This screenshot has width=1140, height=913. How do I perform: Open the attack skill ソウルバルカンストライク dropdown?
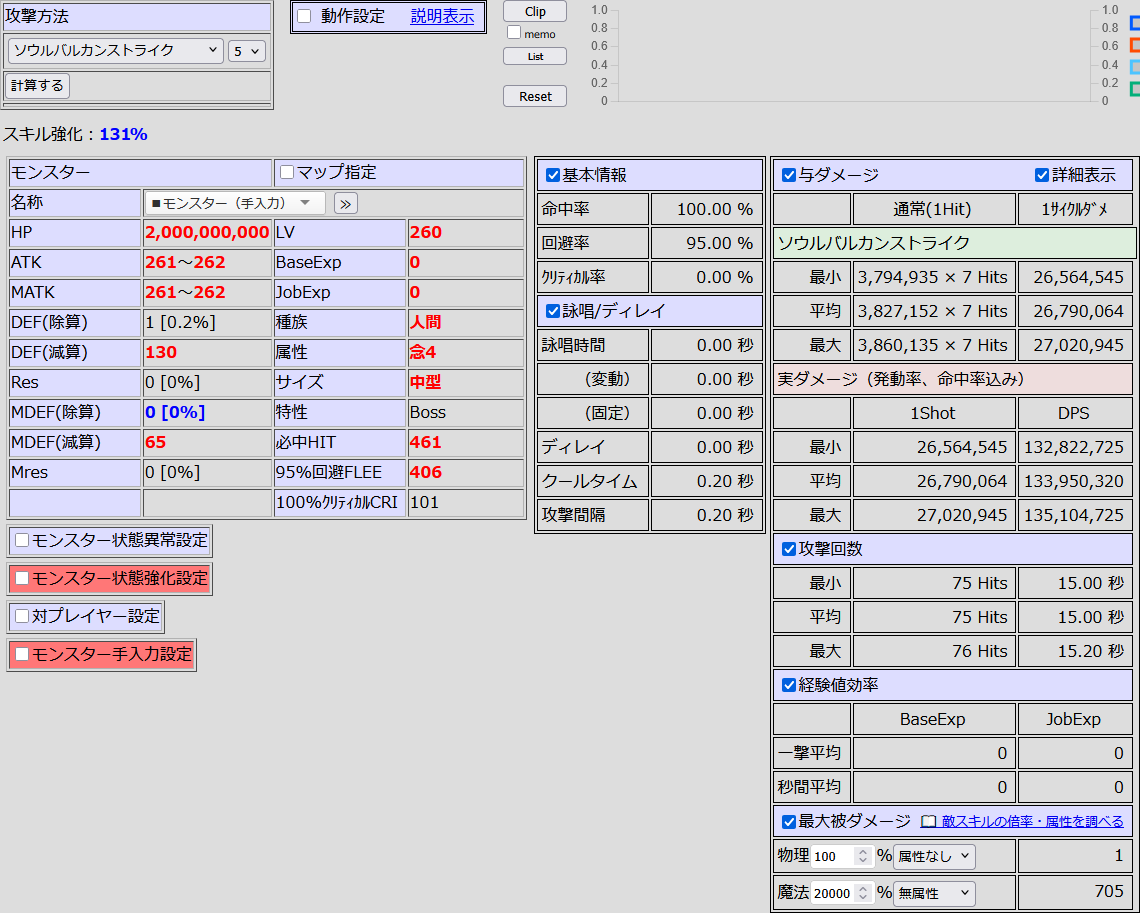115,50
